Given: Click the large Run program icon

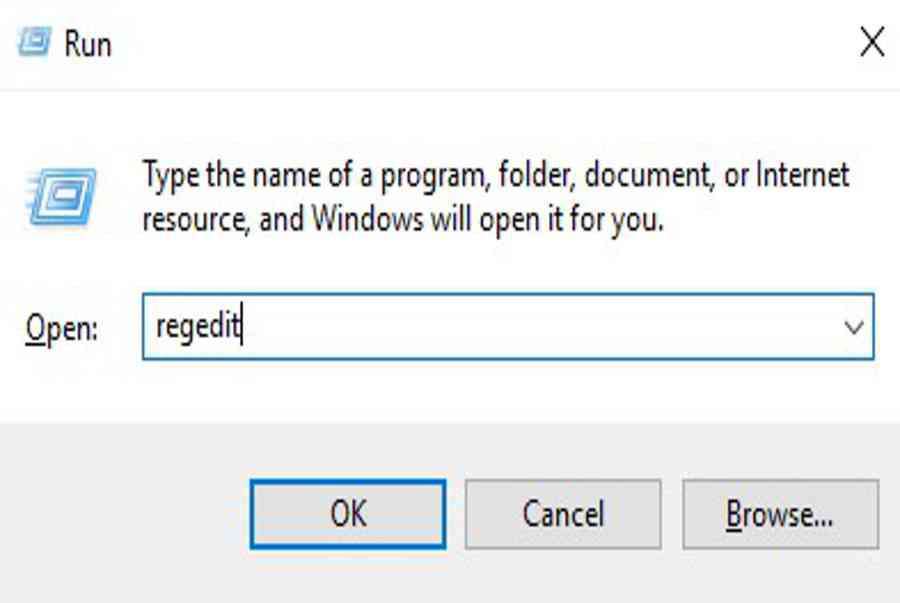Looking at the screenshot, I should click(61, 196).
